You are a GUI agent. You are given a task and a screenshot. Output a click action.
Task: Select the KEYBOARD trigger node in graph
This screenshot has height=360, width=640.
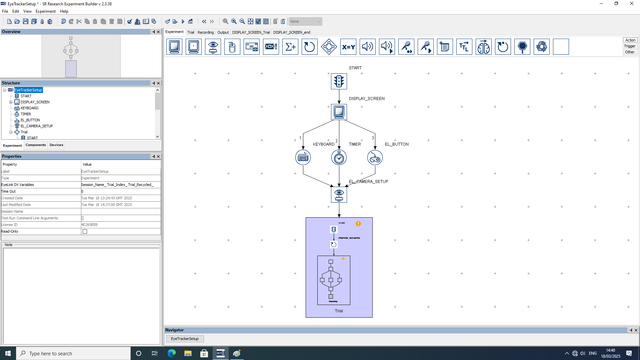(303, 158)
